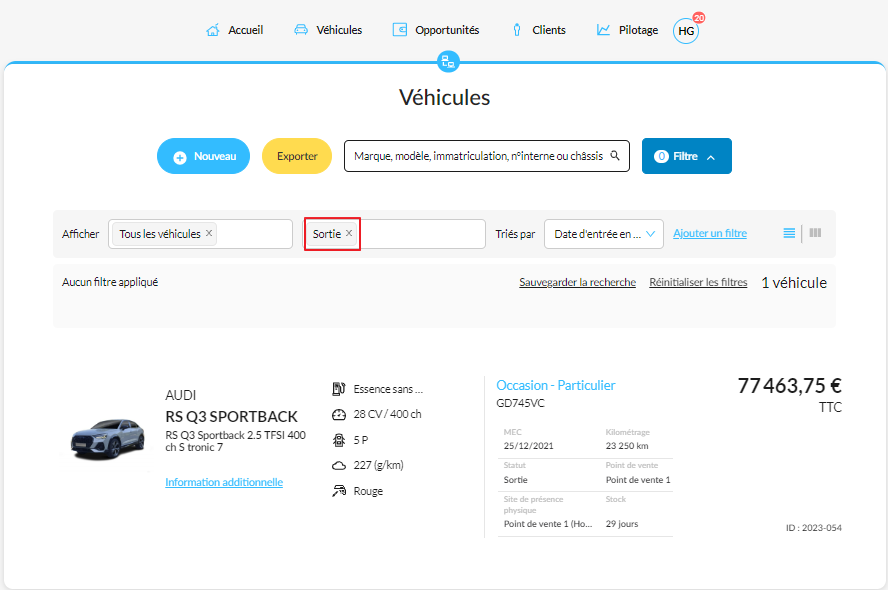Image resolution: width=888 pixels, height=590 pixels.
Task: Click Sauvegarder la recherche link
Action: coord(578,282)
